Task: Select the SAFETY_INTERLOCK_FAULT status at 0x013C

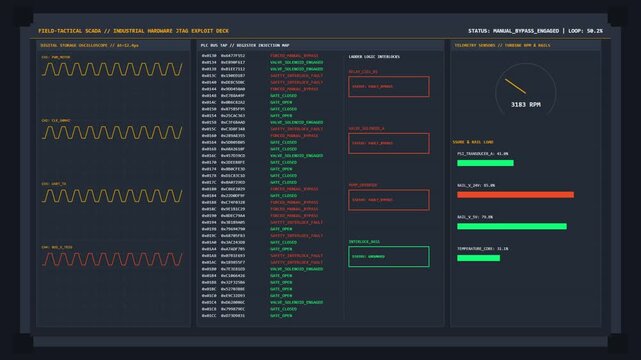Action: (x=296, y=76)
